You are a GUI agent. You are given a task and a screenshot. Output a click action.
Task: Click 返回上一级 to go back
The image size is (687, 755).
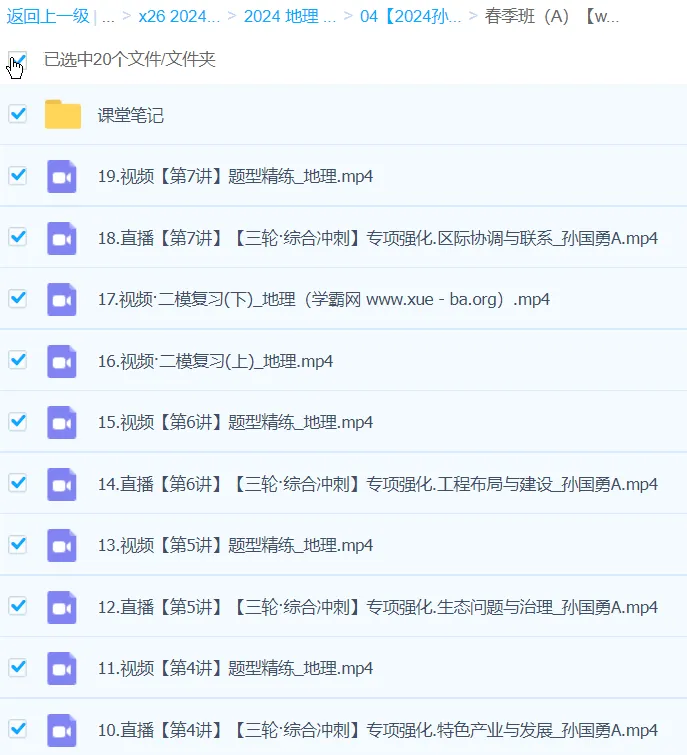click(46, 17)
